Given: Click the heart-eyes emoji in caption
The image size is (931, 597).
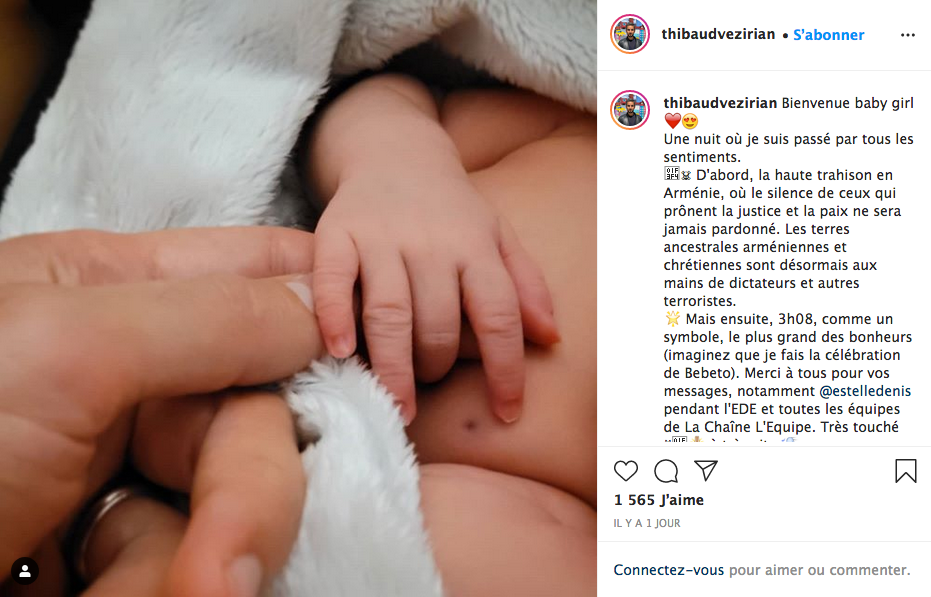Looking at the screenshot, I should pyautogui.click(x=690, y=122).
